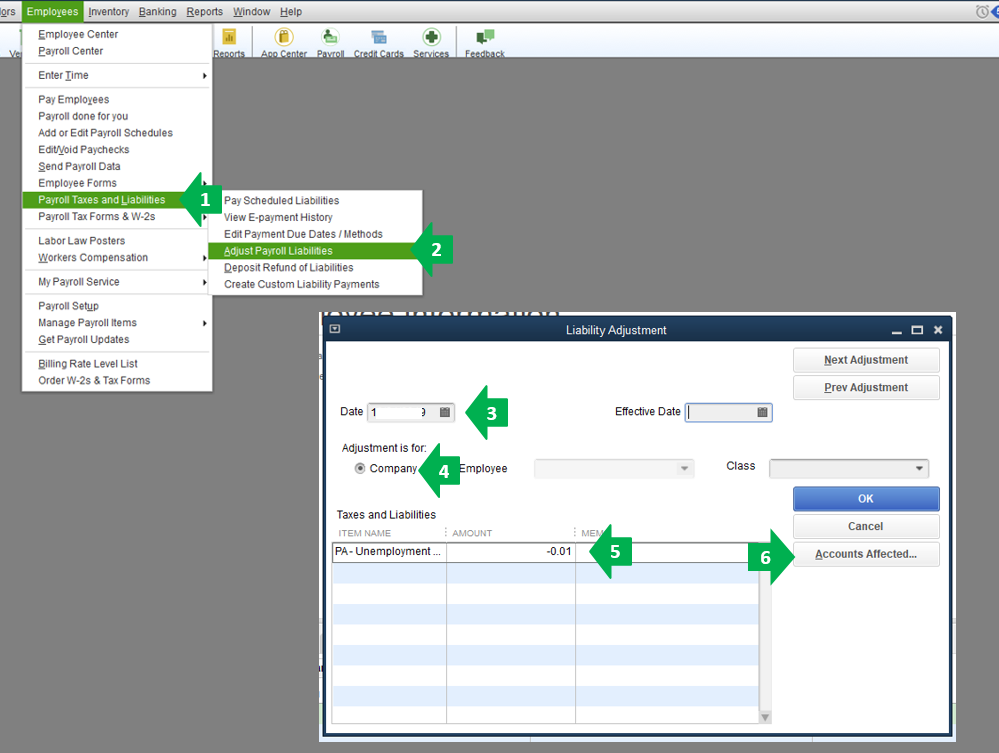This screenshot has width=999, height=753.
Task: Open the Reports menu
Action: (205, 11)
